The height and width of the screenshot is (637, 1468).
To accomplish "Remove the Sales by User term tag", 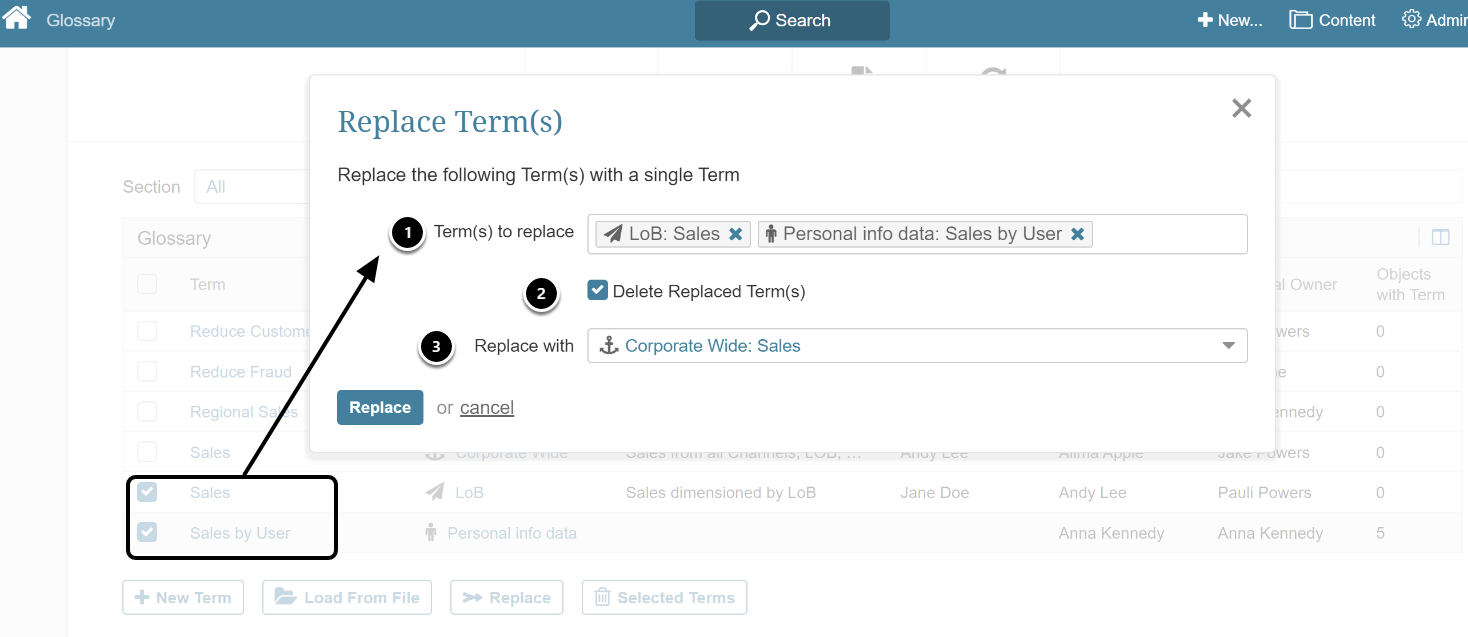I will [x=1077, y=234].
